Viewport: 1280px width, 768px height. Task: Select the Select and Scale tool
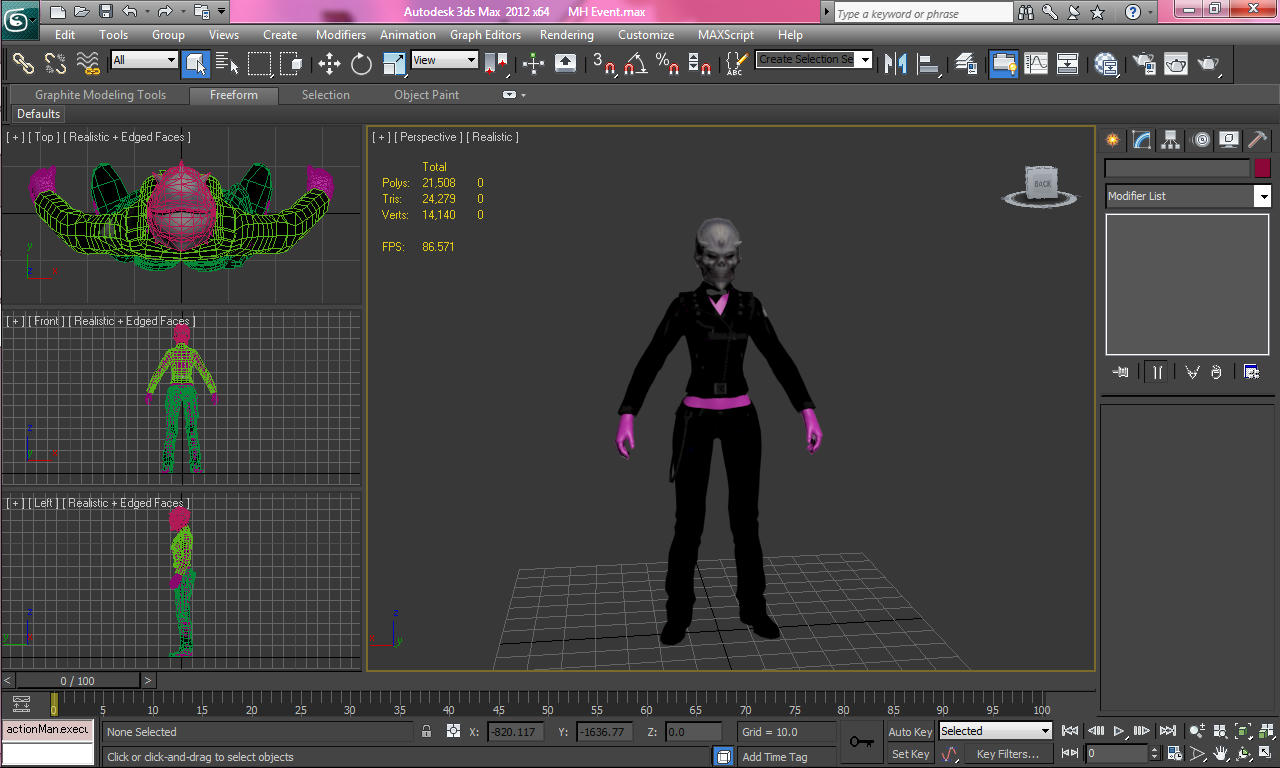click(394, 64)
